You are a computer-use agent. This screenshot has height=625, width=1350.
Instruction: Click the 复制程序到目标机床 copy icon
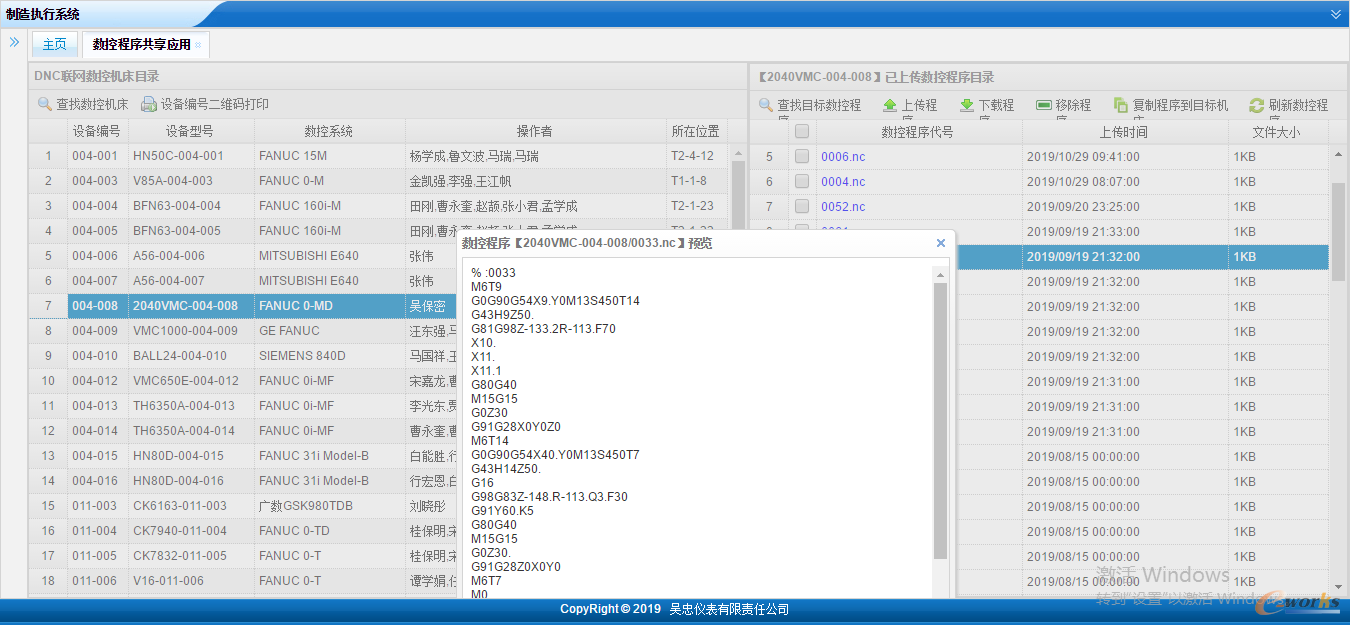[1121, 105]
